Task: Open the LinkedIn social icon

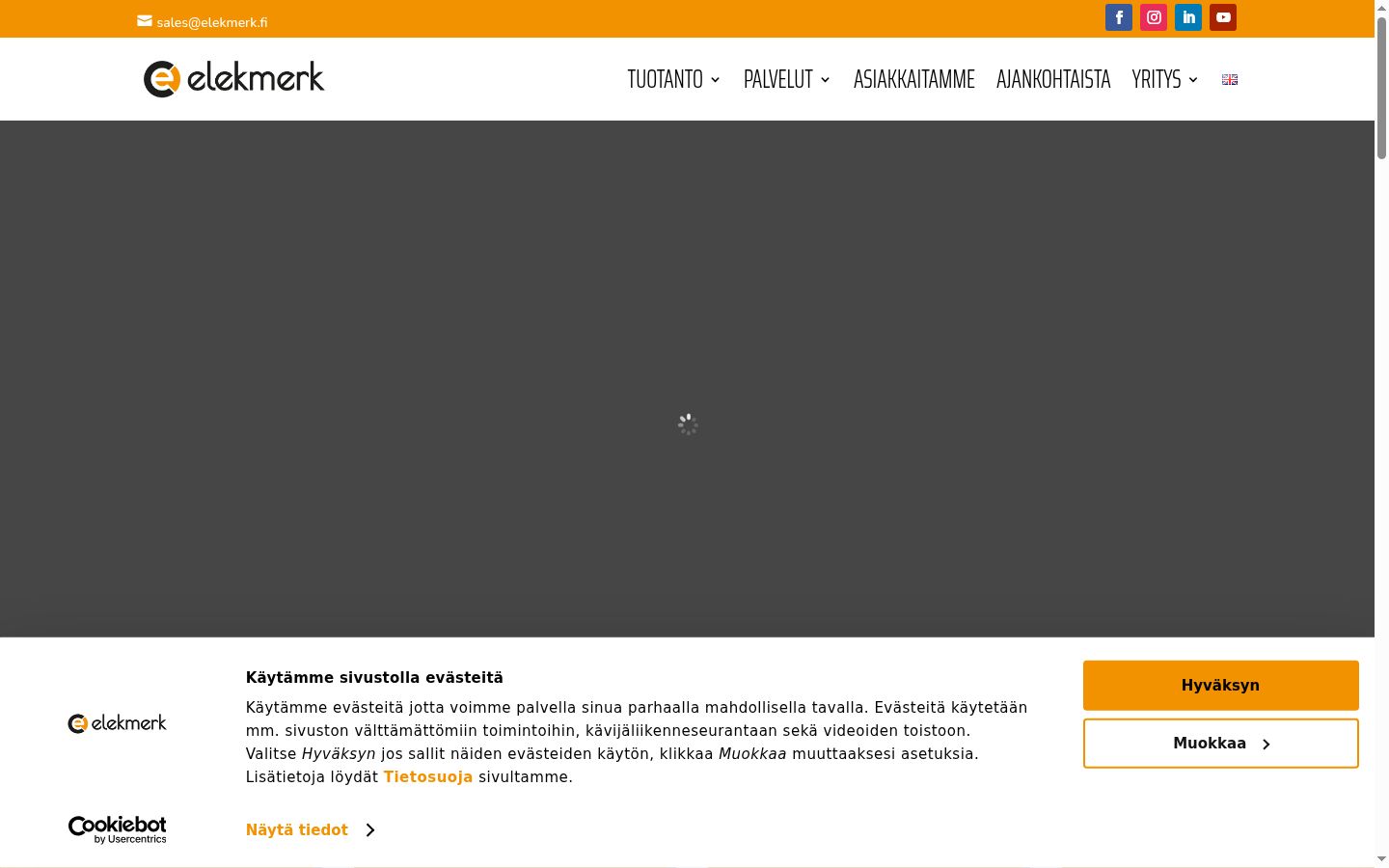Action: [x=1188, y=17]
